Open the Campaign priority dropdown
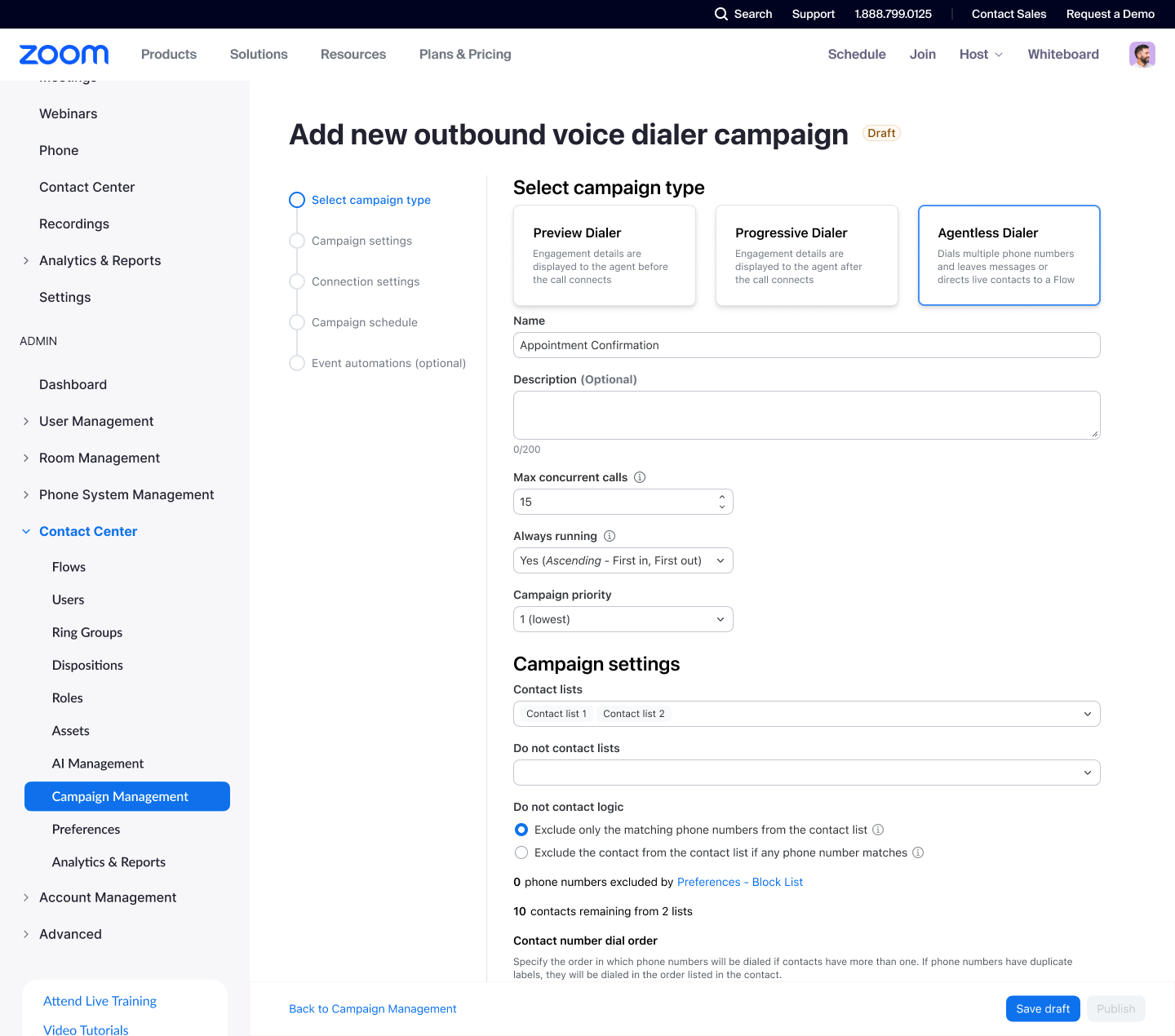 (623, 619)
